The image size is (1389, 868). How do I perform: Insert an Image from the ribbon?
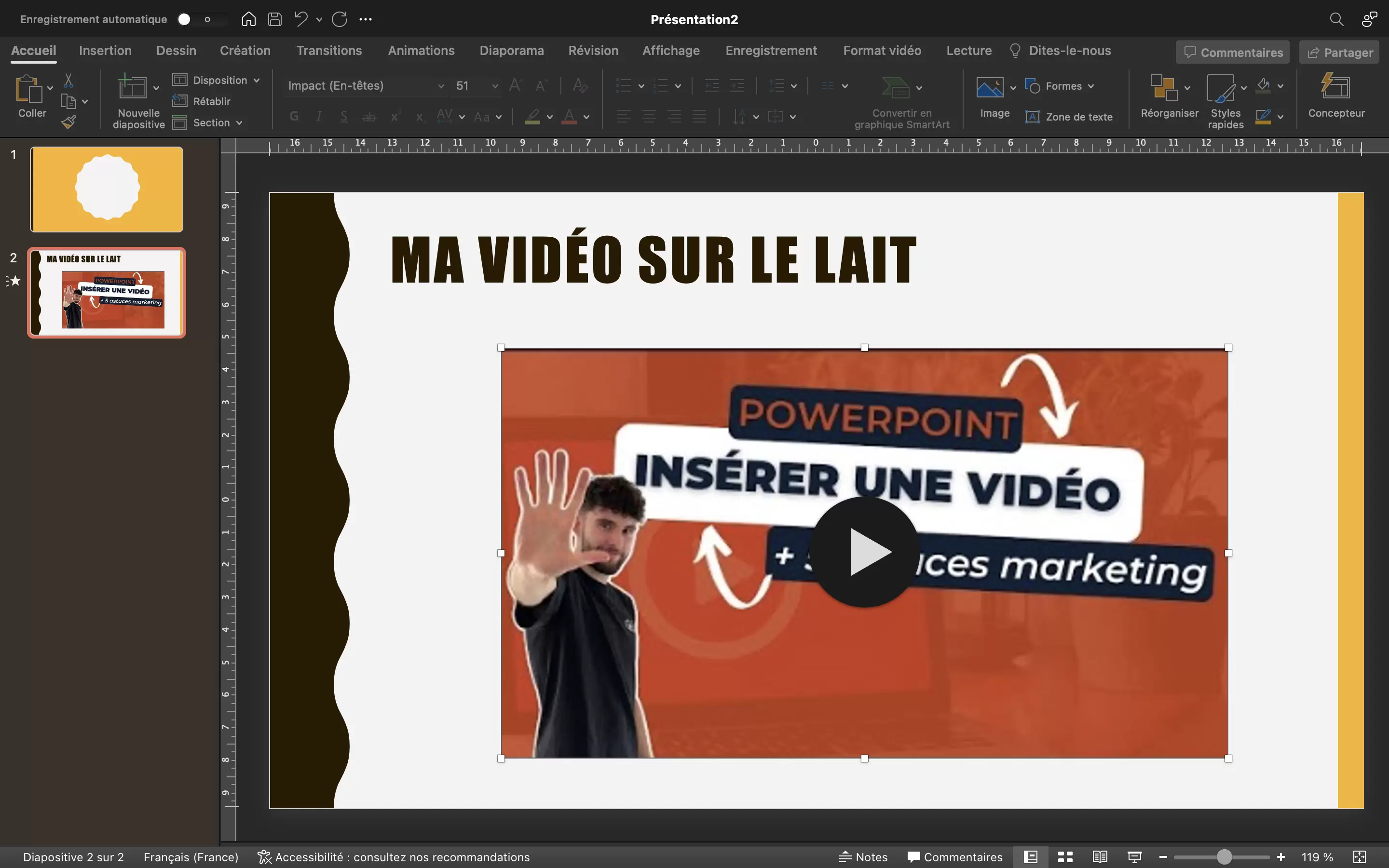(990, 87)
